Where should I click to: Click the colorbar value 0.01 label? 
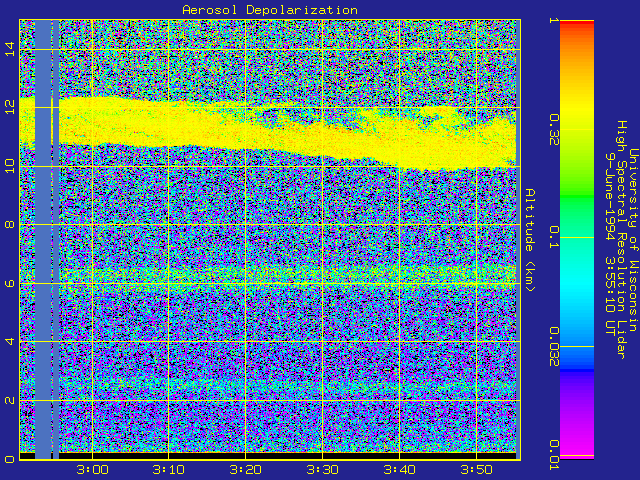tap(553, 455)
